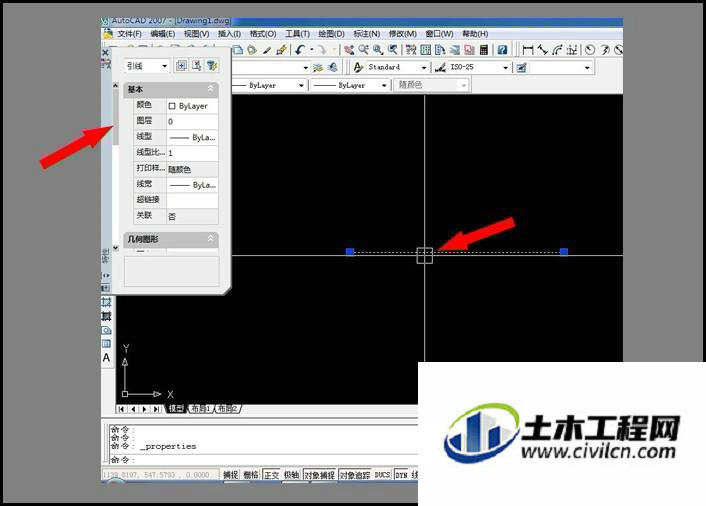Click the Toggle PICKADD value icon in Properties
The width and height of the screenshot is (706, 506).
181,66
